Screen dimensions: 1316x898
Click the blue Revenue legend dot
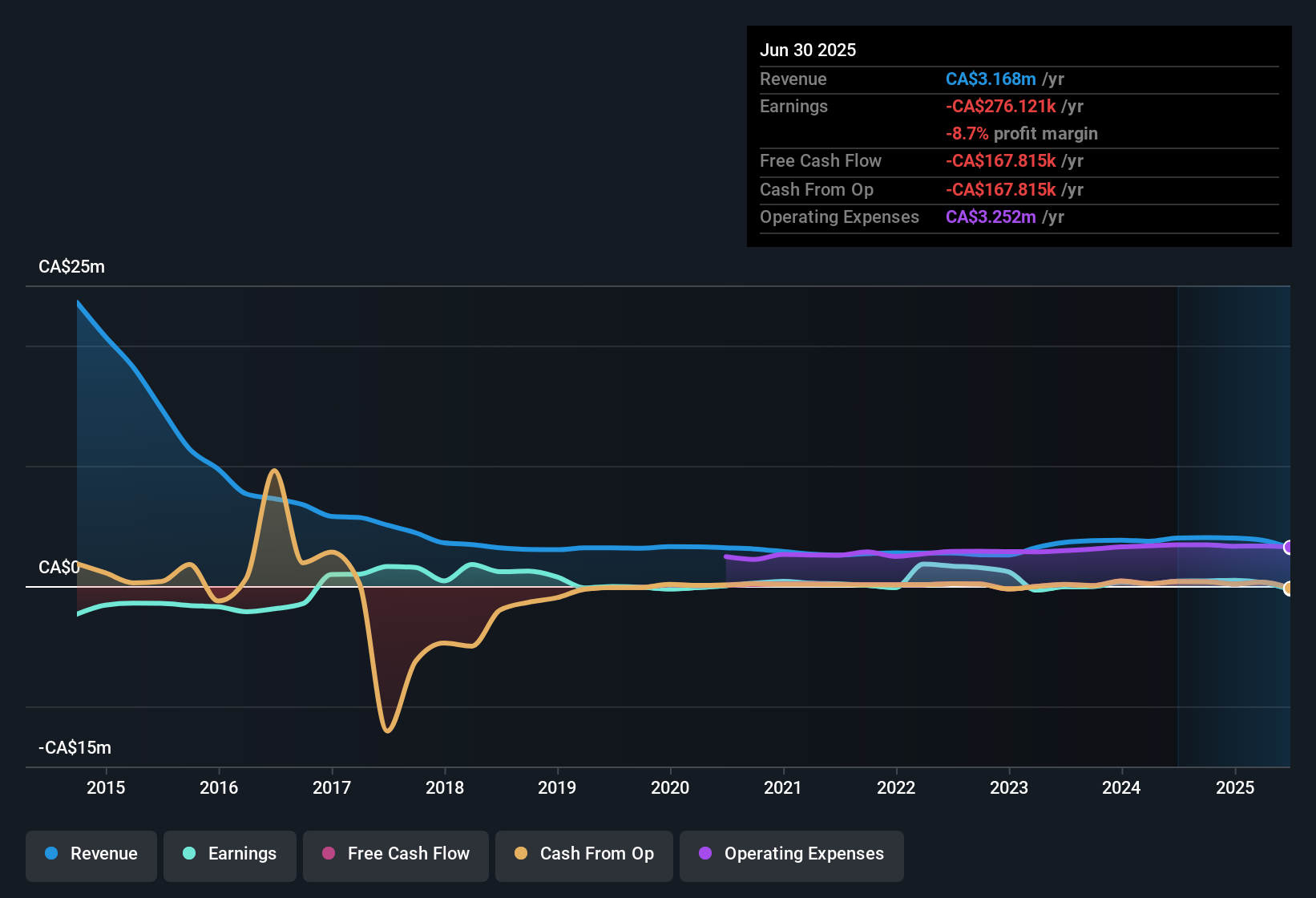pos(51,853)
